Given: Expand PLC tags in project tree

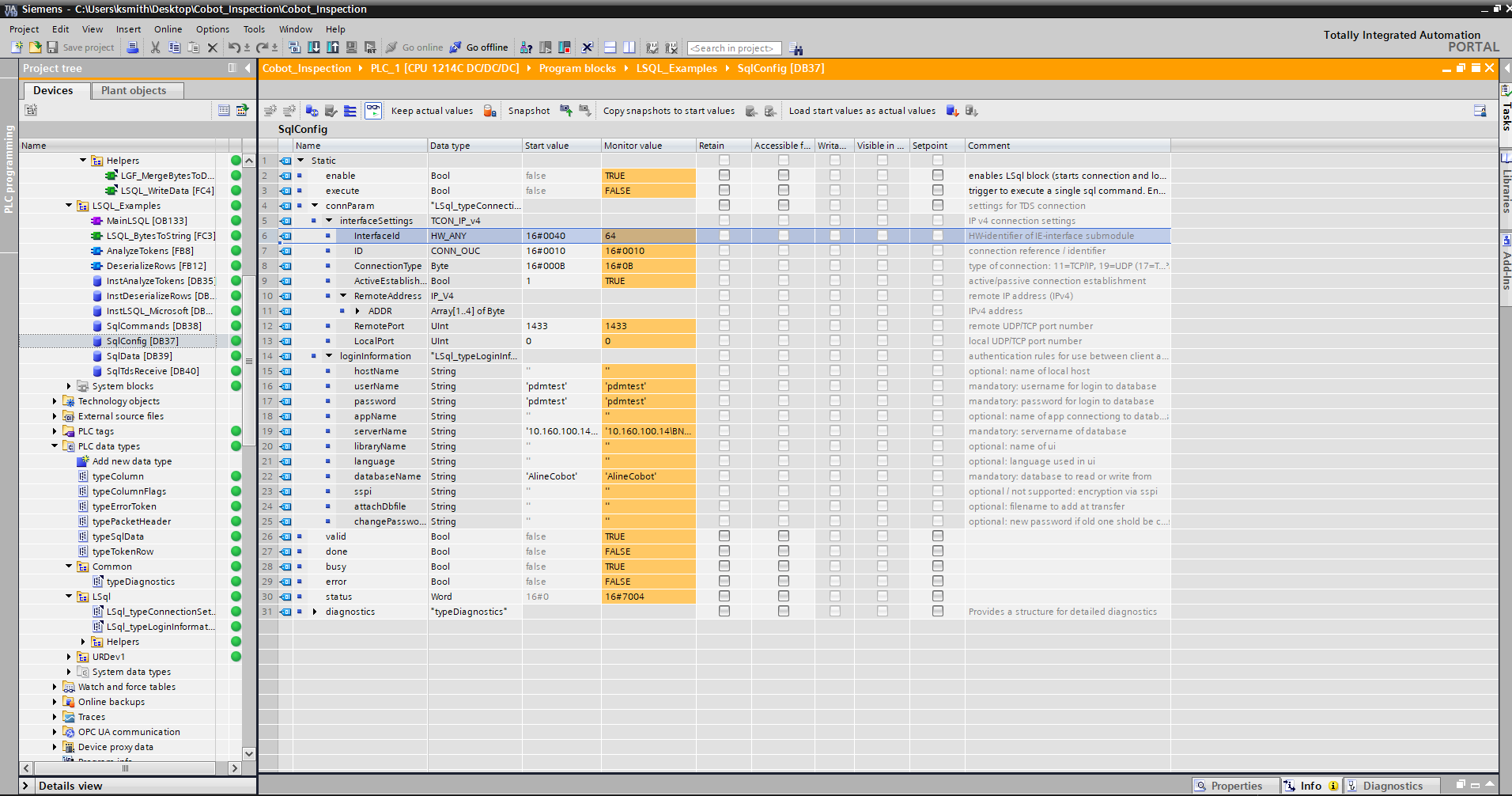Looking at the screenshot, I should coord(55,431).
